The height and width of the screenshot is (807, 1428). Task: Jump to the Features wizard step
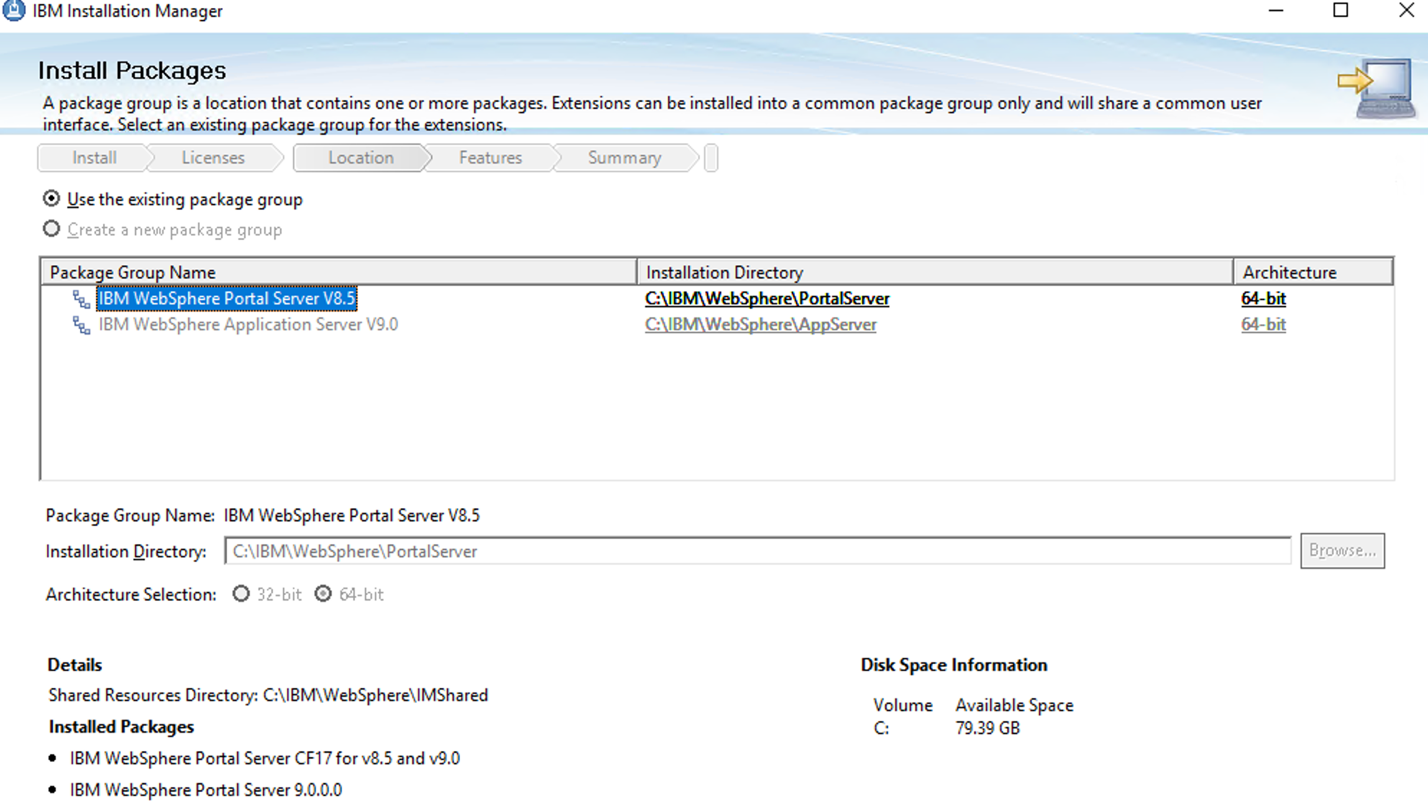click(x=490, y=158)
